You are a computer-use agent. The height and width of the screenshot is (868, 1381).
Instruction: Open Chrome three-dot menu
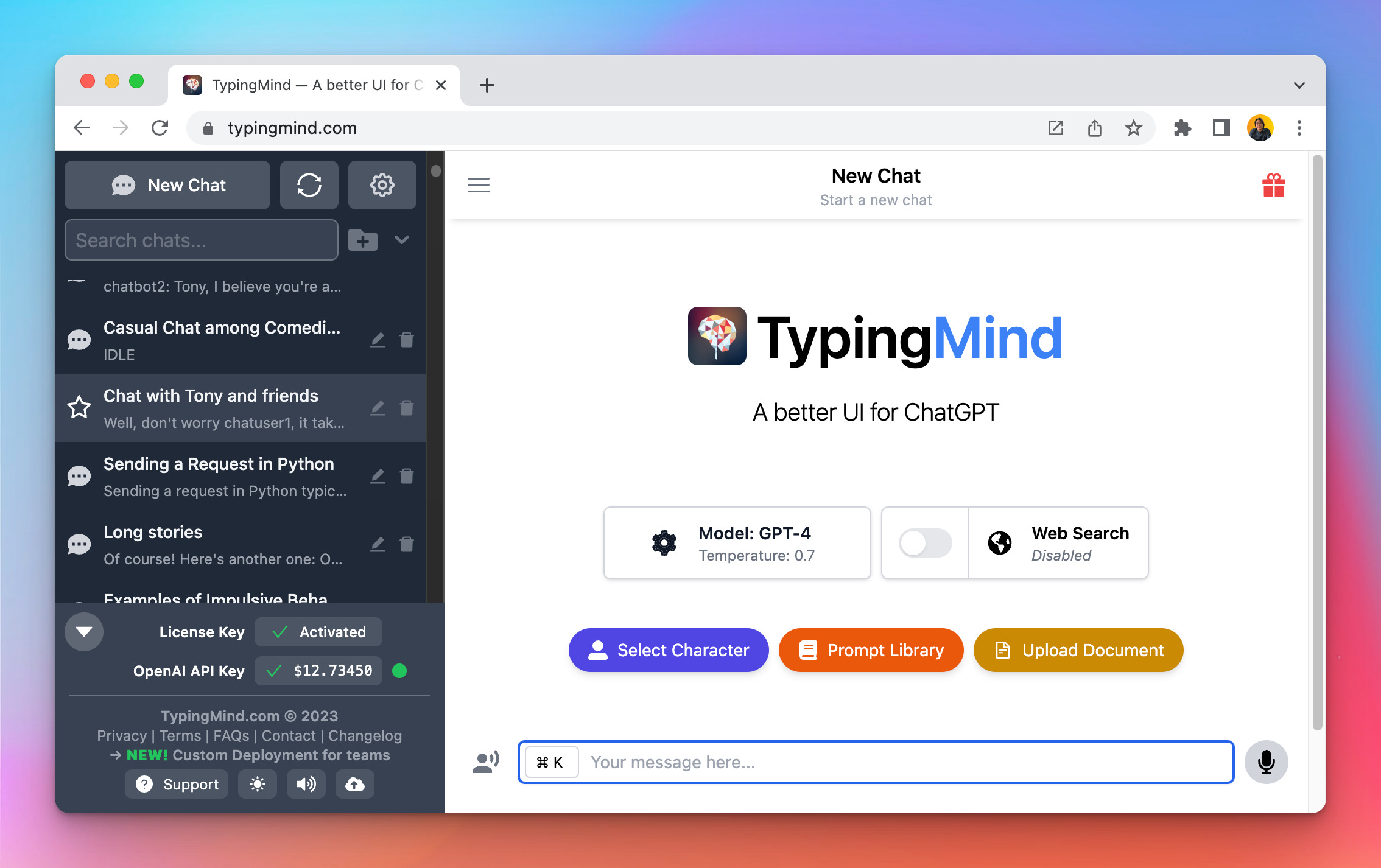[1299, 128]
